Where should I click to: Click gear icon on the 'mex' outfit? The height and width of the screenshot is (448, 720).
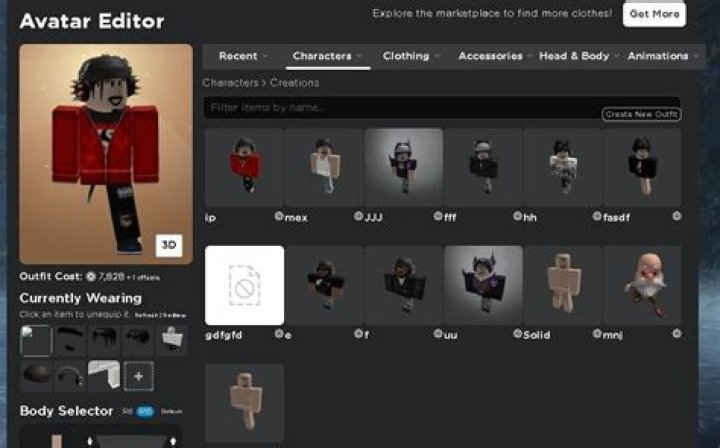[x=358, y=216]
